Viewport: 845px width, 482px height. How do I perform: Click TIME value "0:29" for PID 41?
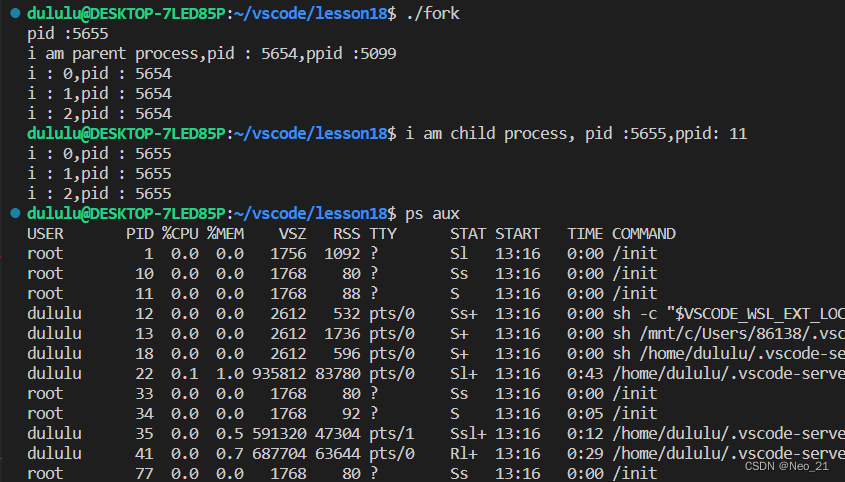pyautogui.click(x=585, y=453)
